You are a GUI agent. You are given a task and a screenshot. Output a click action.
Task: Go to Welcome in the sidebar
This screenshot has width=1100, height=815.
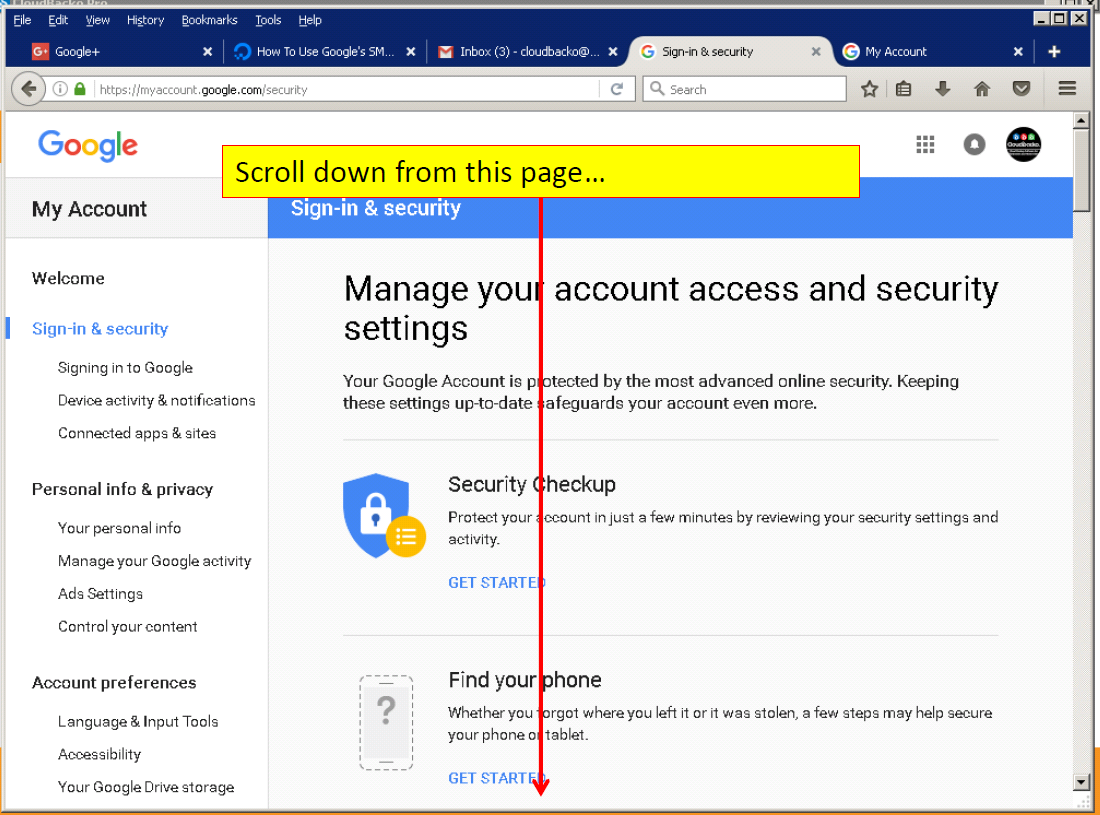[x=68, y=278]
